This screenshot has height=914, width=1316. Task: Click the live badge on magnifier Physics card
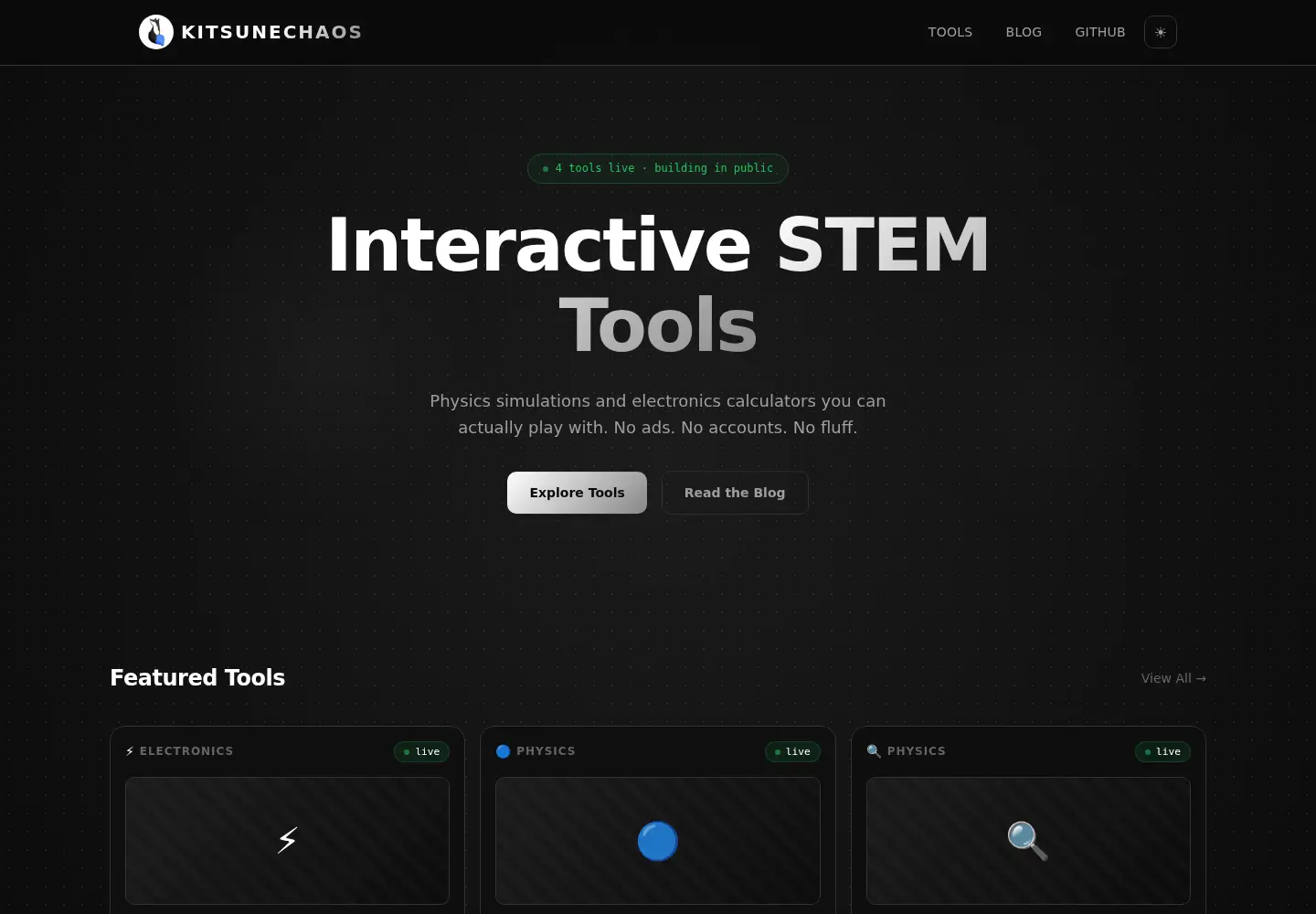pyautogui.click(x=1162, y=751)
